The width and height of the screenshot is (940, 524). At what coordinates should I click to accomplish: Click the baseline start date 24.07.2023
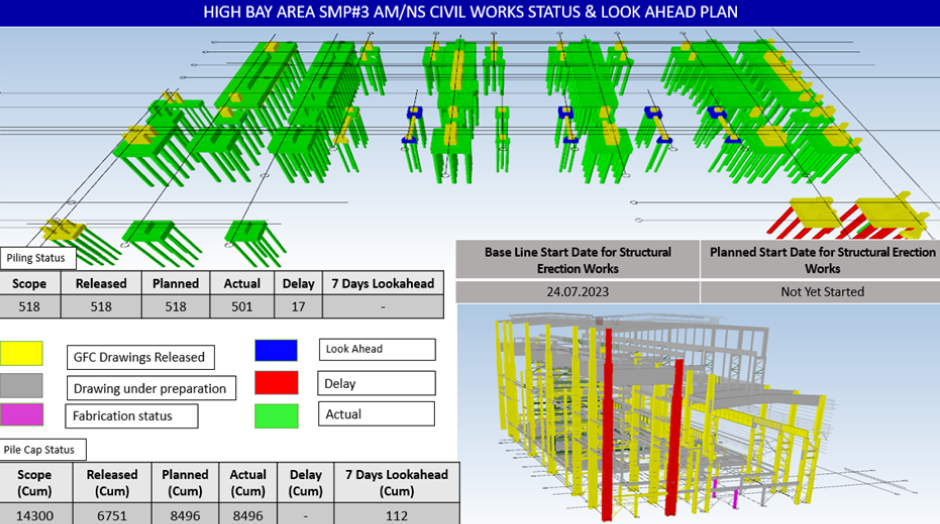point(577,292)
